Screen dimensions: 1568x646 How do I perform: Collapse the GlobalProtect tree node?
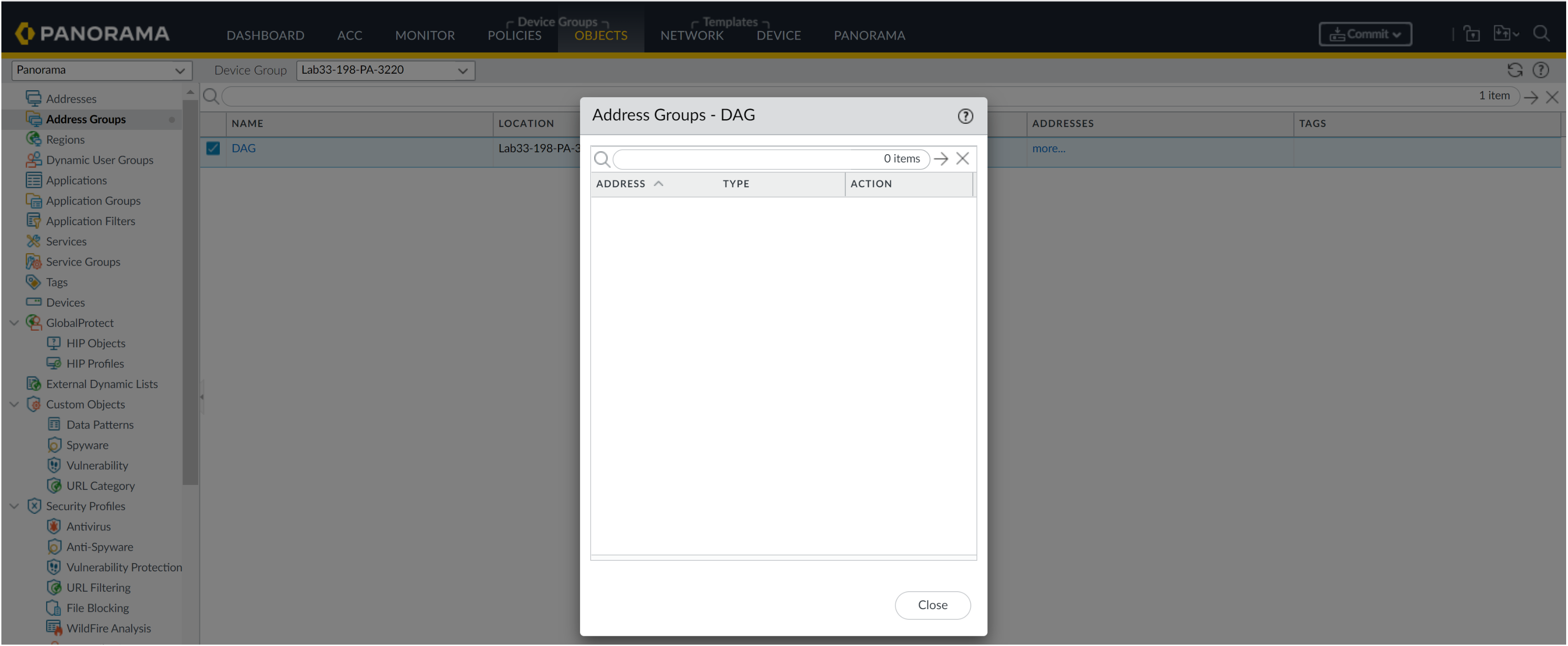tap(14, 323)
